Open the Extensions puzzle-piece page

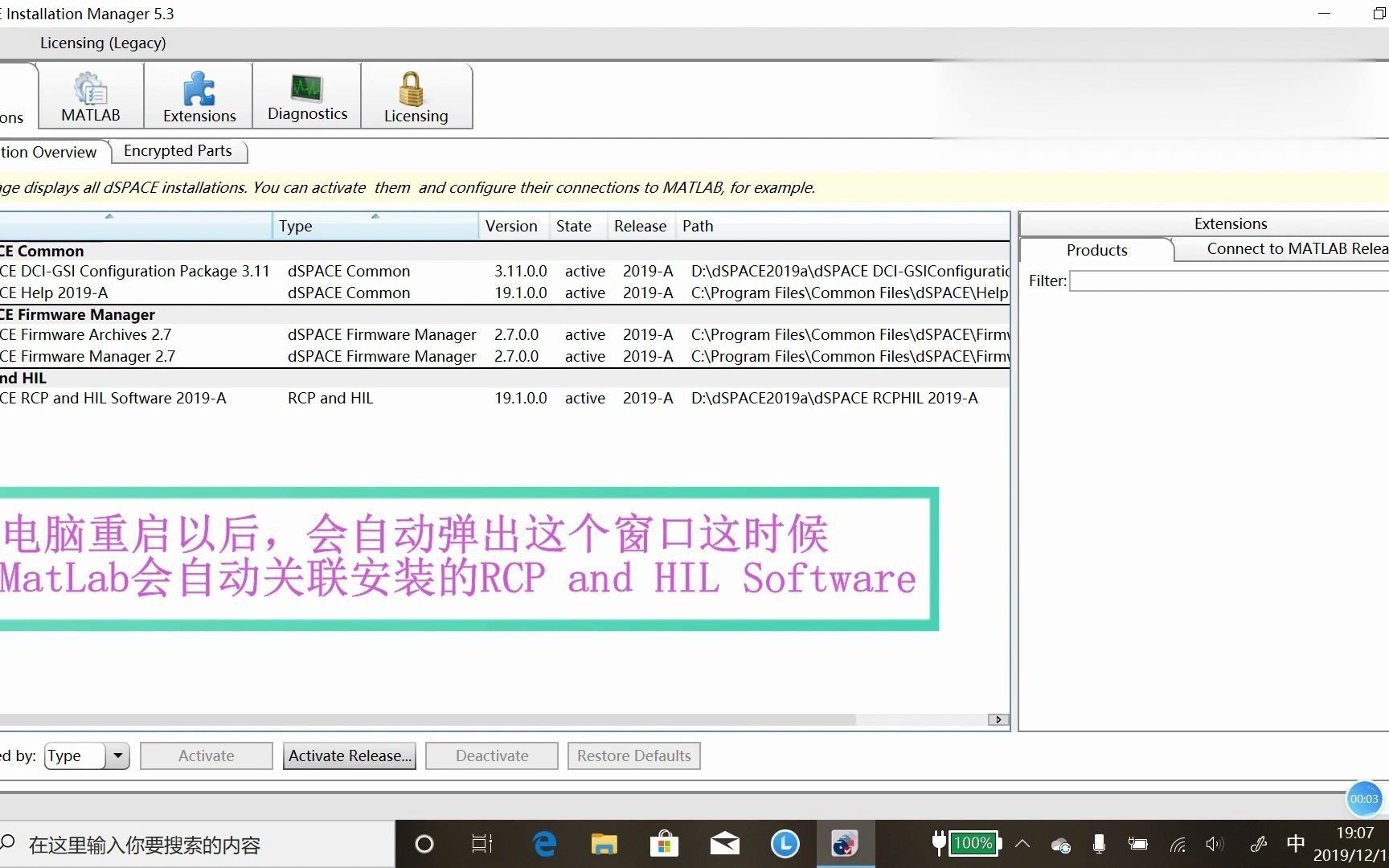[x=199, y=96]
